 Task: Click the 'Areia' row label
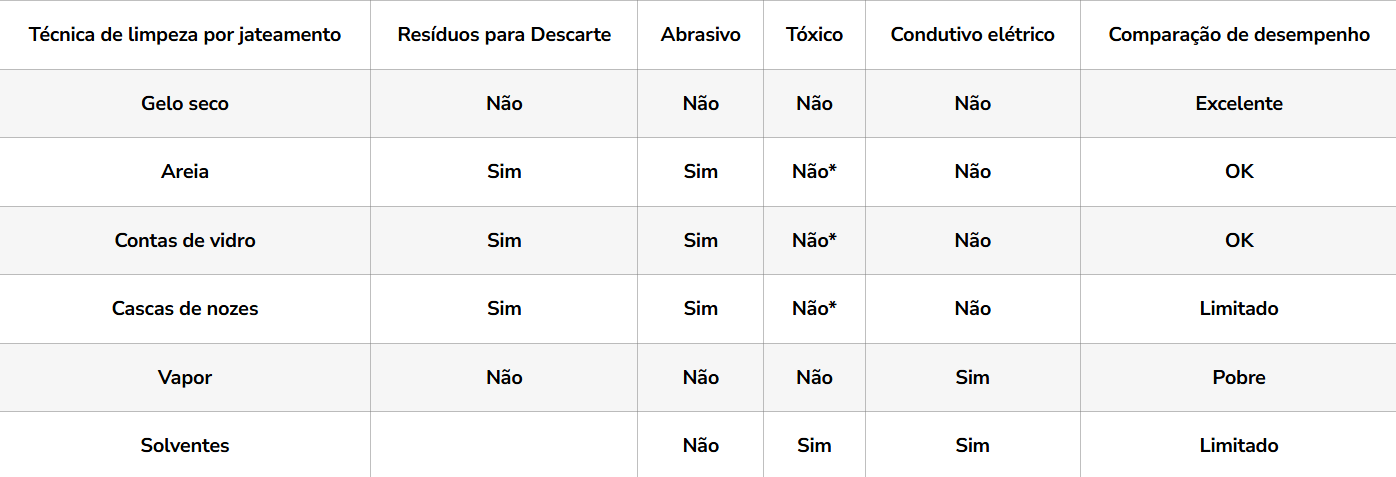(185, 172)
